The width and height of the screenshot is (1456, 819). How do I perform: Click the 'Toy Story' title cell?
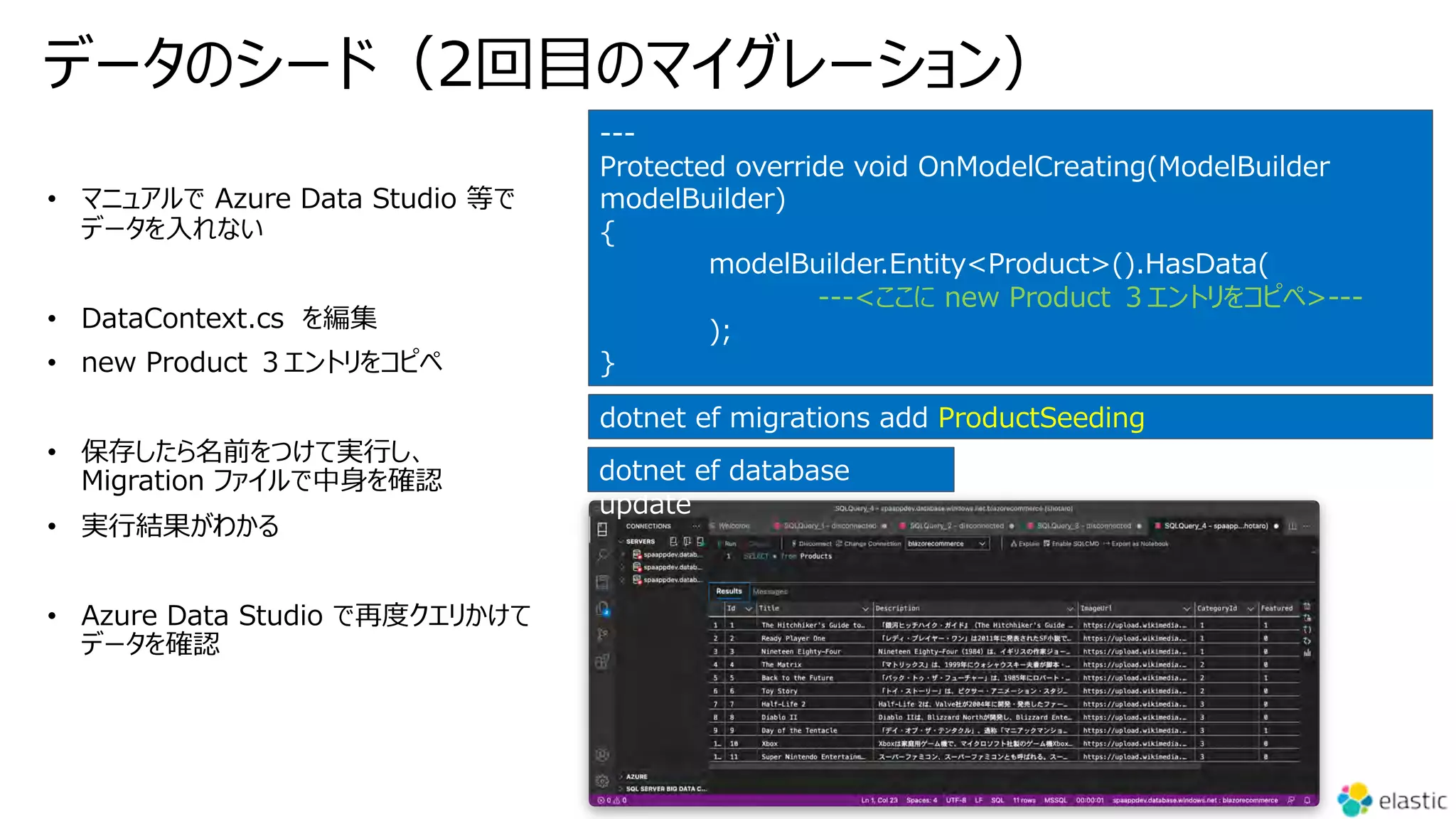(815, 691)
